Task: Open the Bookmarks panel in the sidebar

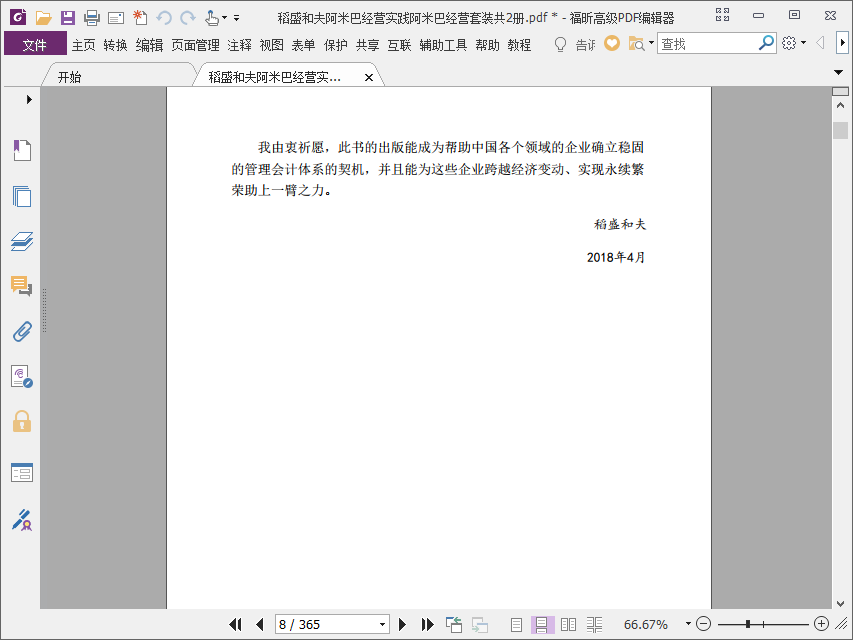Action: pyautogui.click(x=22, y=150)
